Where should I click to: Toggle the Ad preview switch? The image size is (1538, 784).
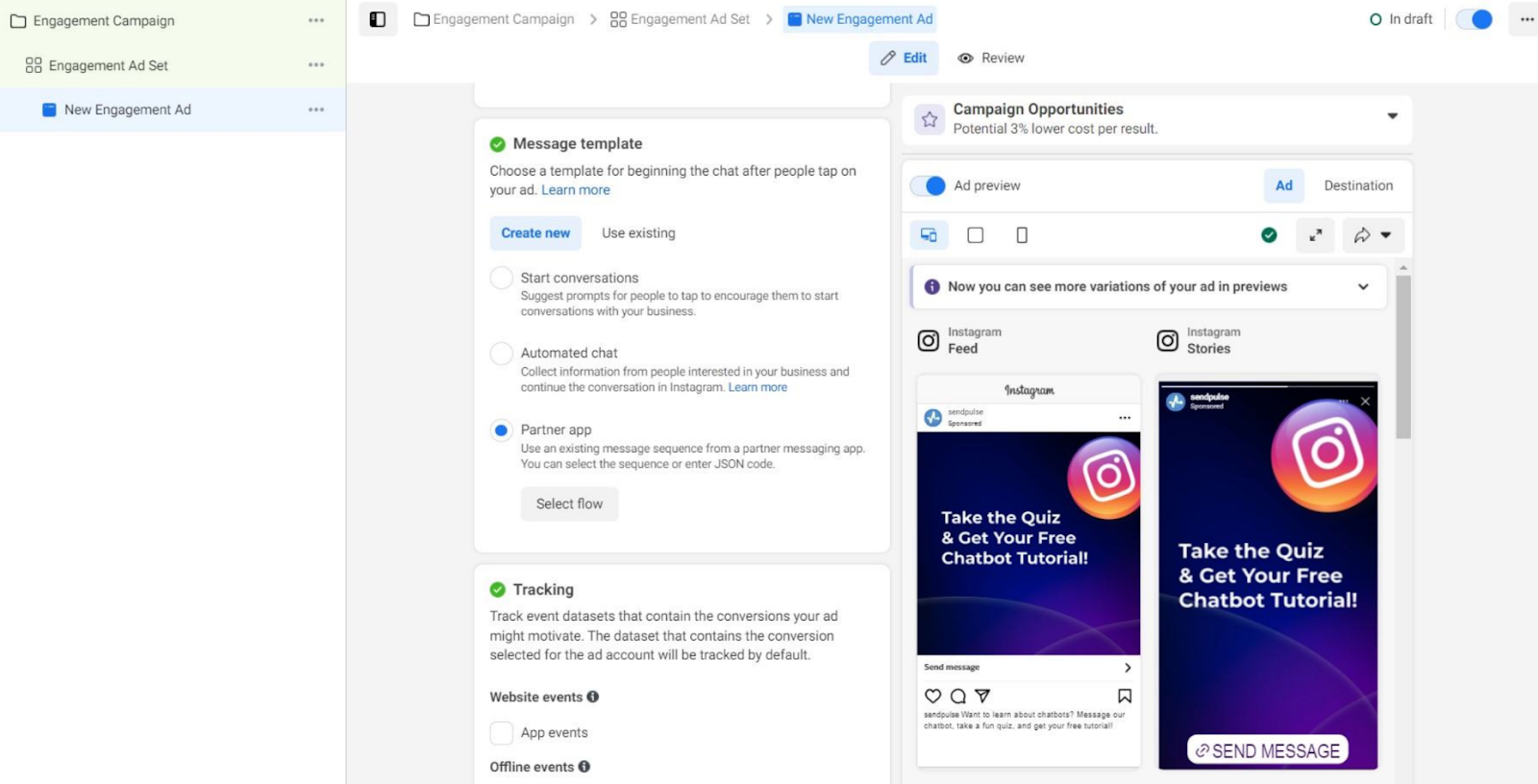(929, 185)
